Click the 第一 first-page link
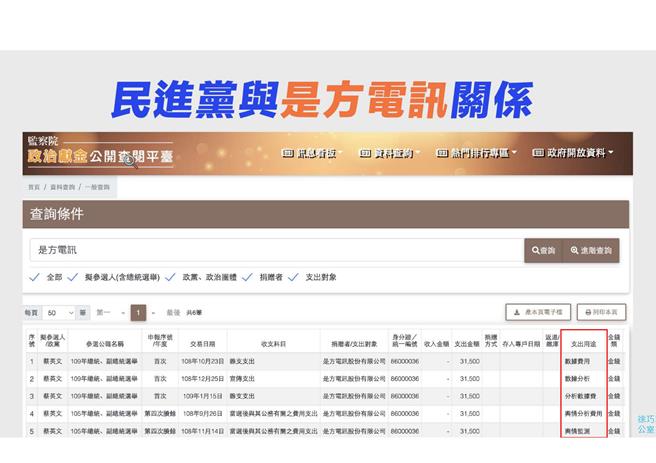 (x=103, y=312)
